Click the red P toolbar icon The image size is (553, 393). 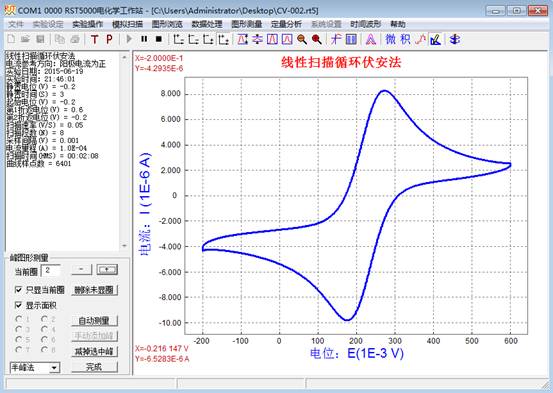[109, 39]
